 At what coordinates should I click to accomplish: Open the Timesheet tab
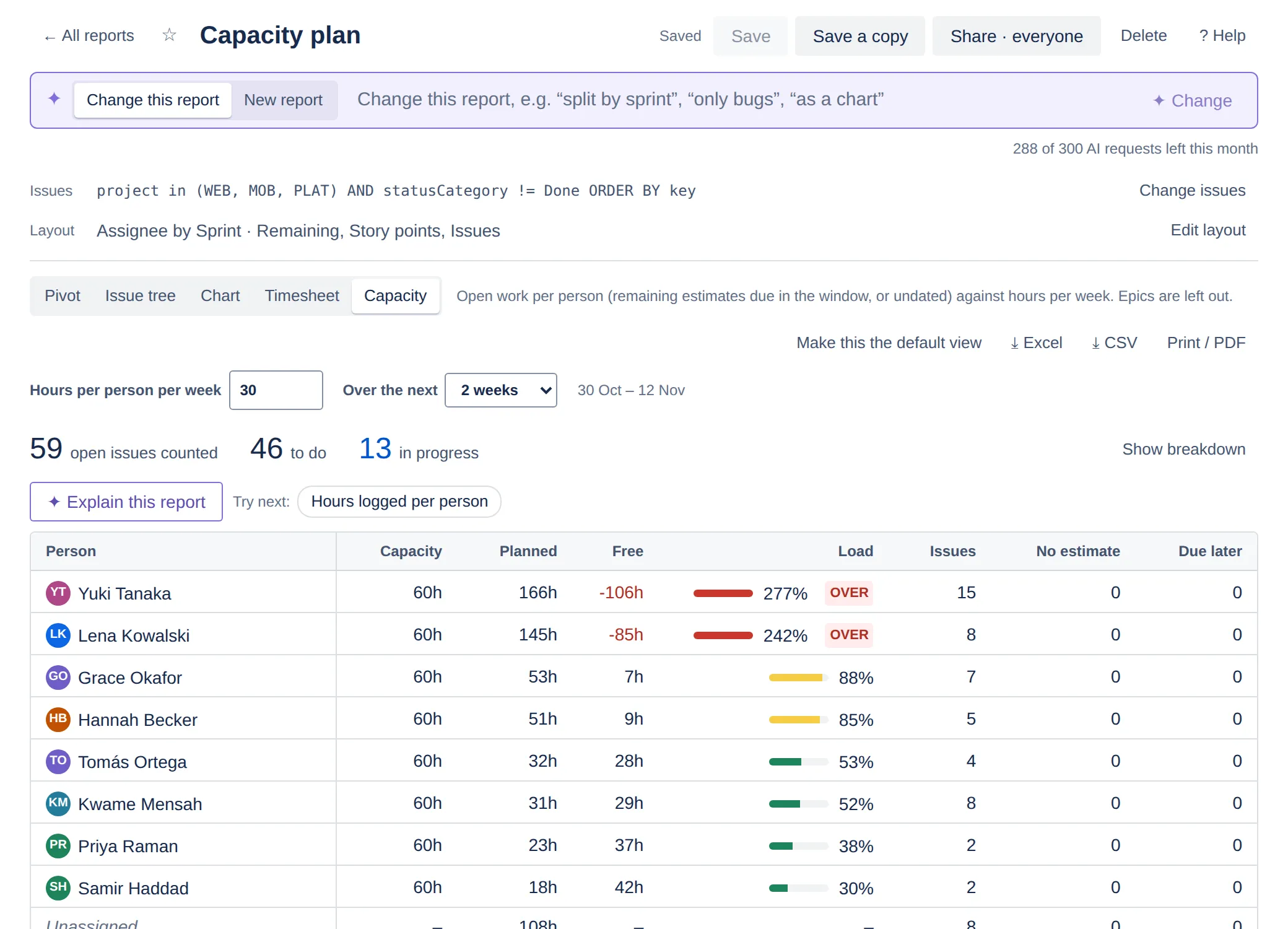coord(302,296)
